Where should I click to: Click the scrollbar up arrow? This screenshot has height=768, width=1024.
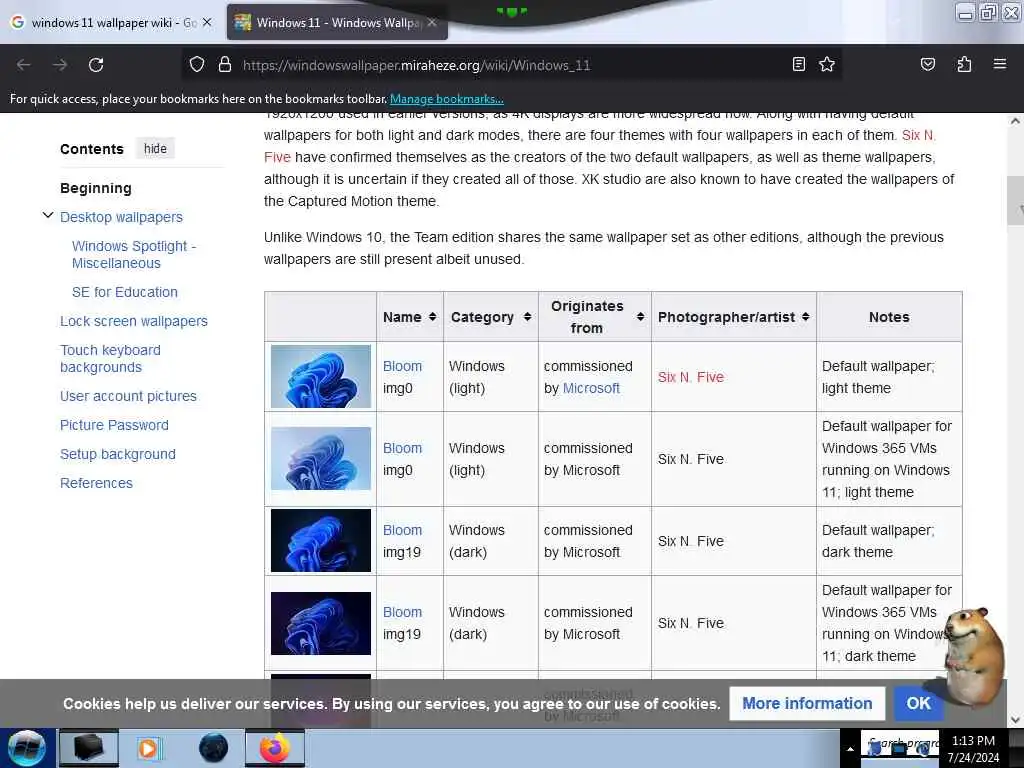1015,121
